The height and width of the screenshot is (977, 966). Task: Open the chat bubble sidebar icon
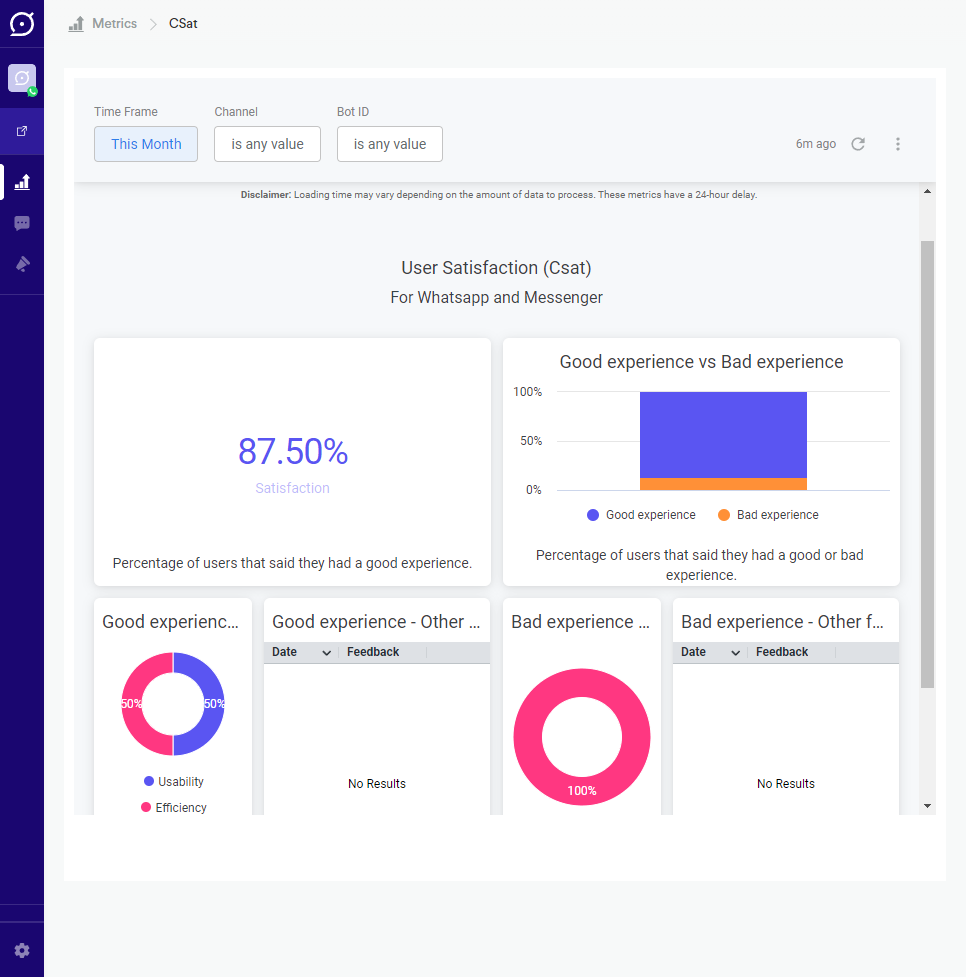coord(22,223)
